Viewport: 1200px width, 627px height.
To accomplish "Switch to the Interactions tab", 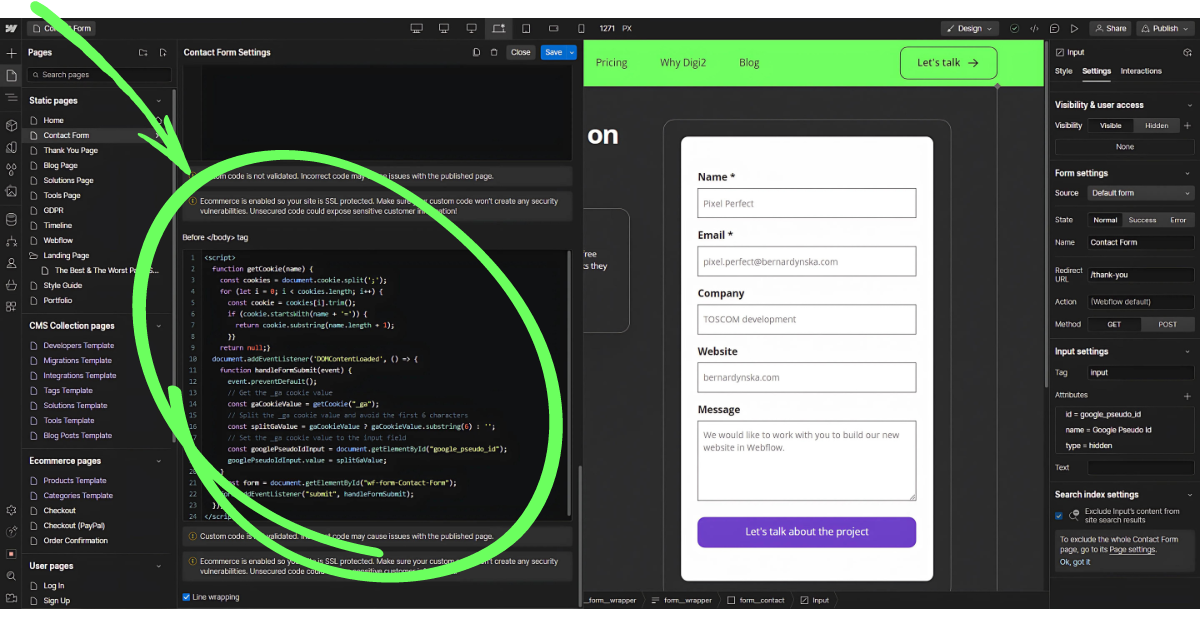I will point(1141,71).
